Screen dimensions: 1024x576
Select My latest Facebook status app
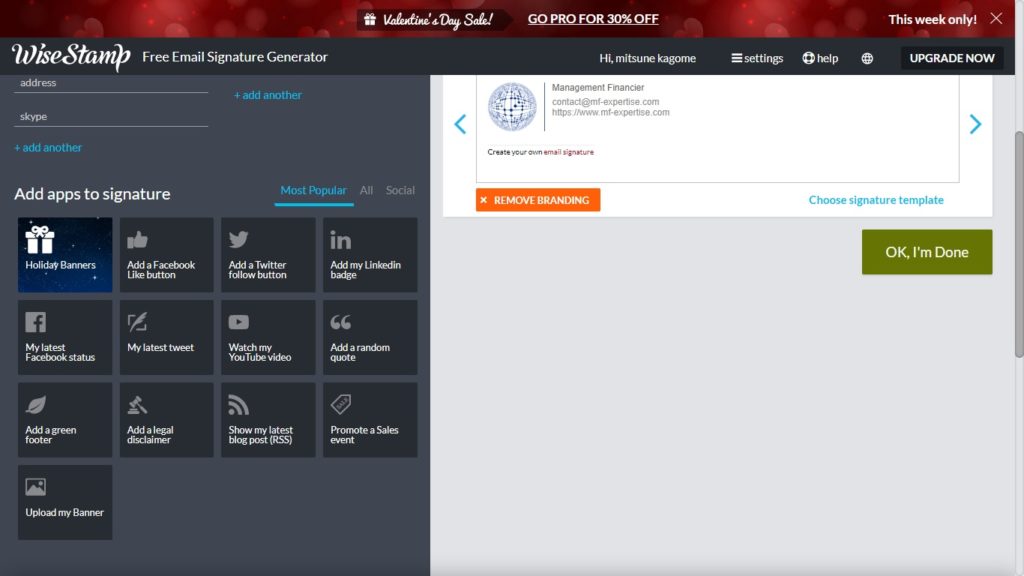pos(65,337)
